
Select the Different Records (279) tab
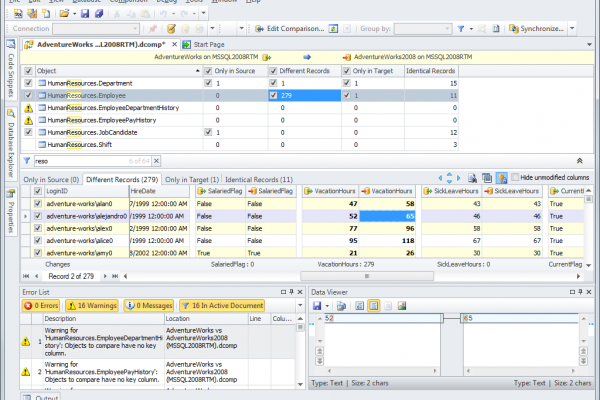click(x=122, y=180)
